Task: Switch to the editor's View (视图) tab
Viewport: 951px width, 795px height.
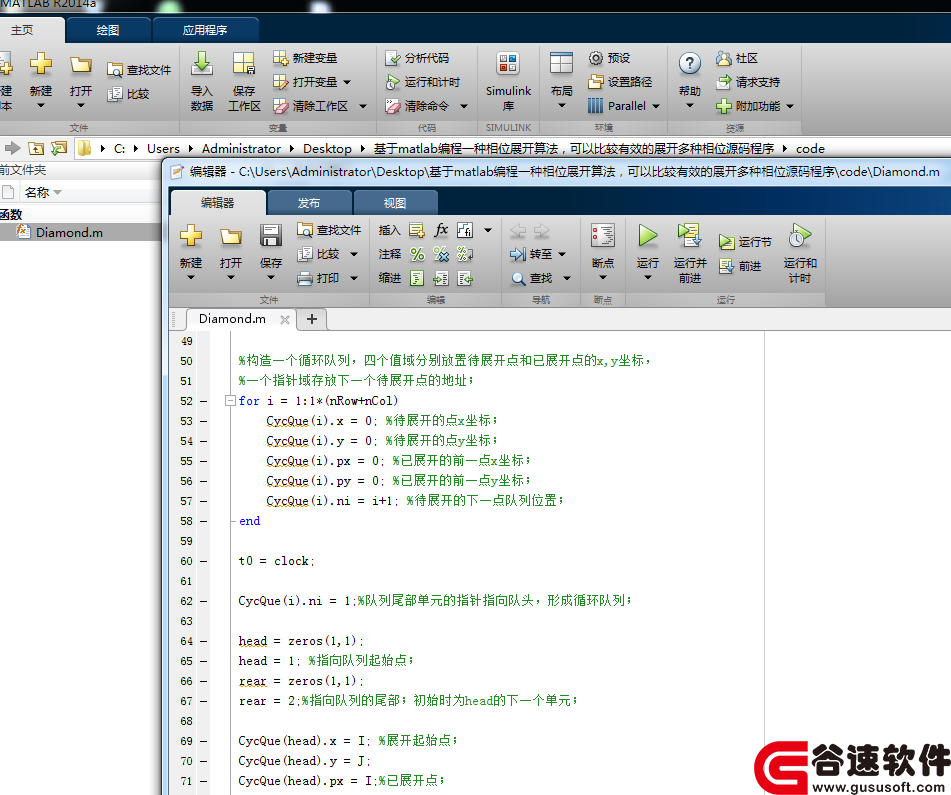Action: 395,203
